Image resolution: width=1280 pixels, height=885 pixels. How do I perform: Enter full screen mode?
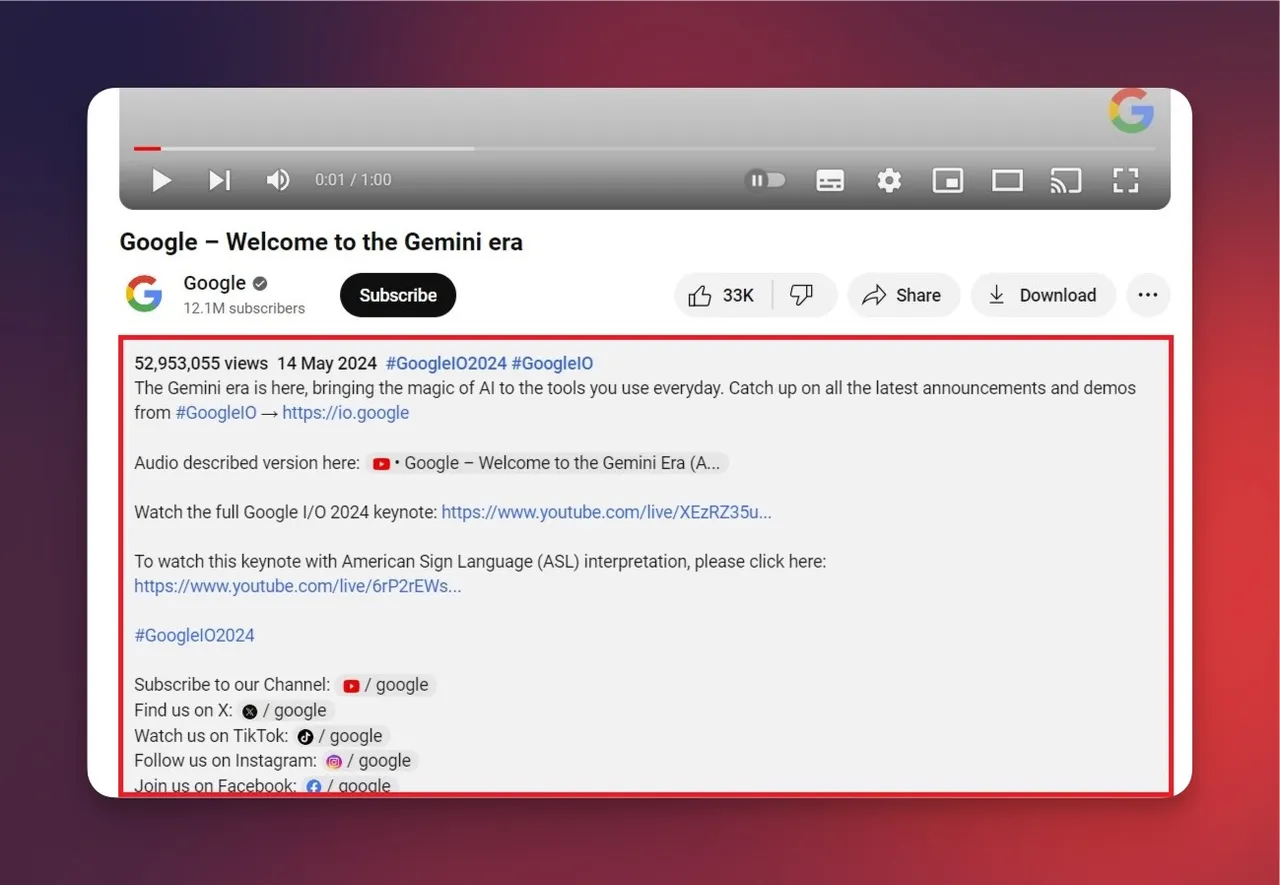1126,180
